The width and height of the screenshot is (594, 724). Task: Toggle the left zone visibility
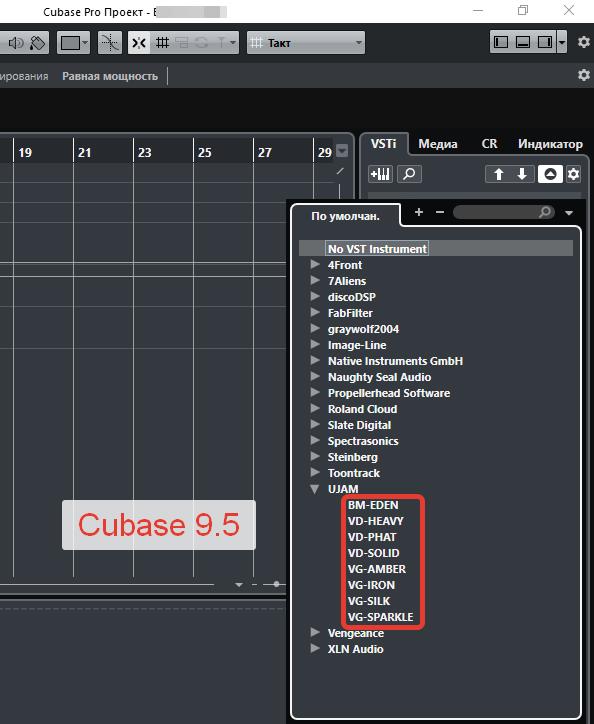pyautogui.click(x=501, y=42)
